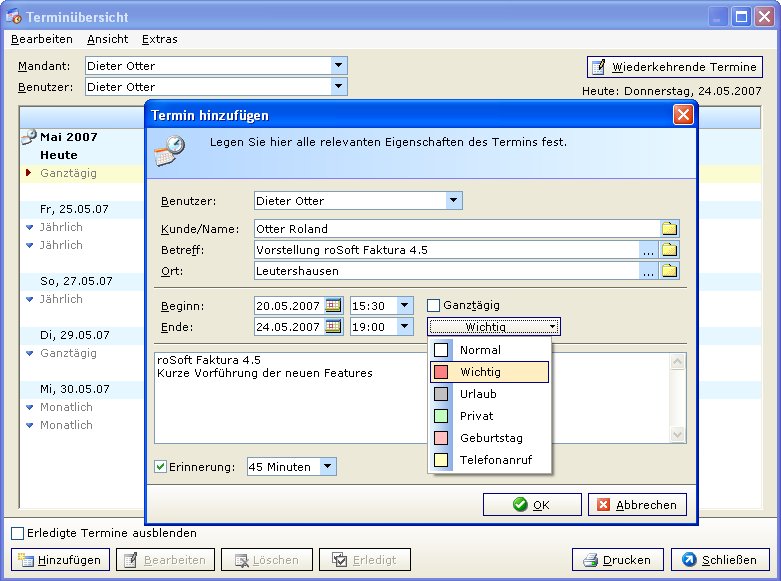Expand the Erinnerung 45 Minuten dropdown

[x=328, y=466]
